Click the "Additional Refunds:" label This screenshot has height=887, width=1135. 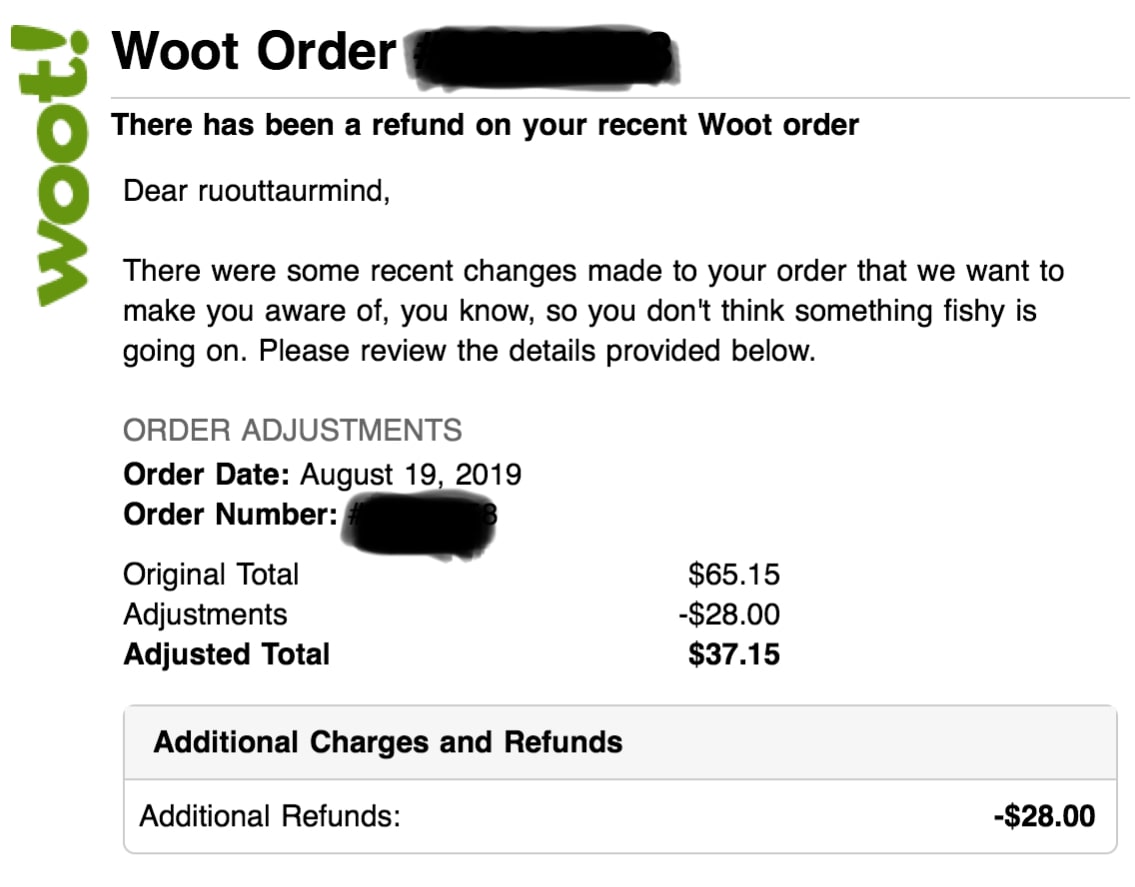point(270,817)
